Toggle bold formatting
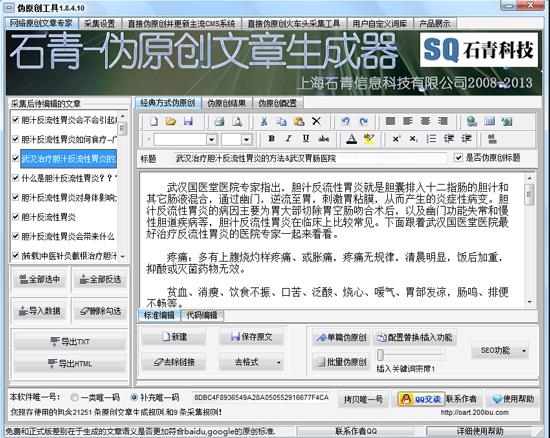 (271, 139)
